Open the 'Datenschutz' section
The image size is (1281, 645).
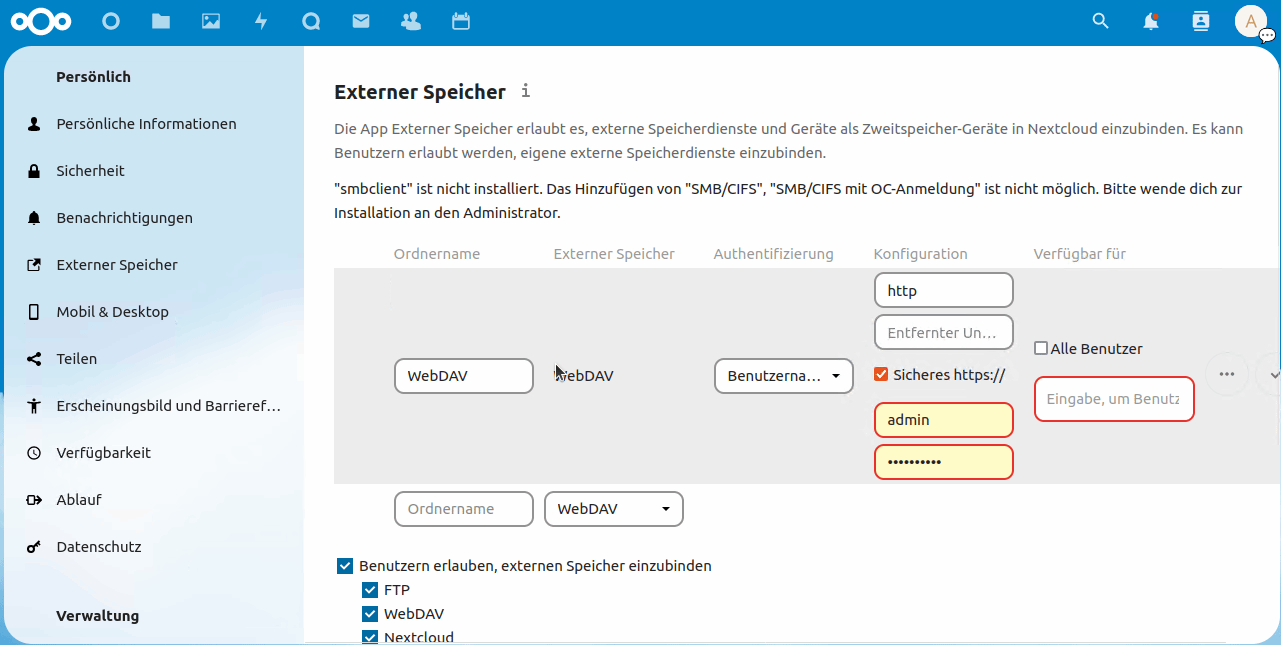click(100, 546)
